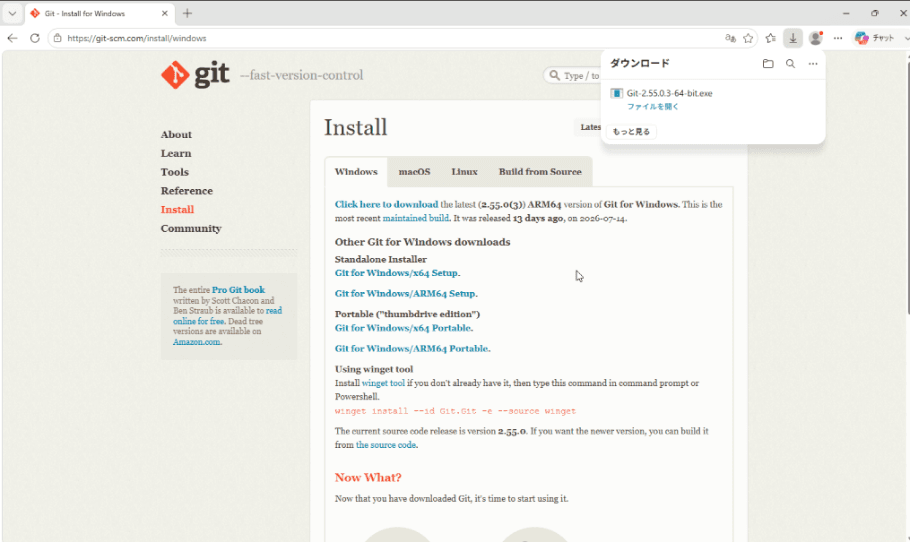Click the 'もっと見る' button

tap(631, 132)
